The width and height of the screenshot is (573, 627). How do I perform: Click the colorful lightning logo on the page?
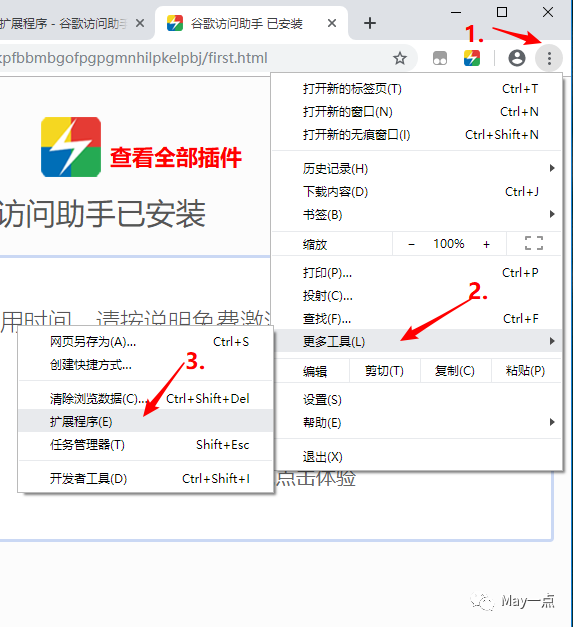tap(71, 147)
